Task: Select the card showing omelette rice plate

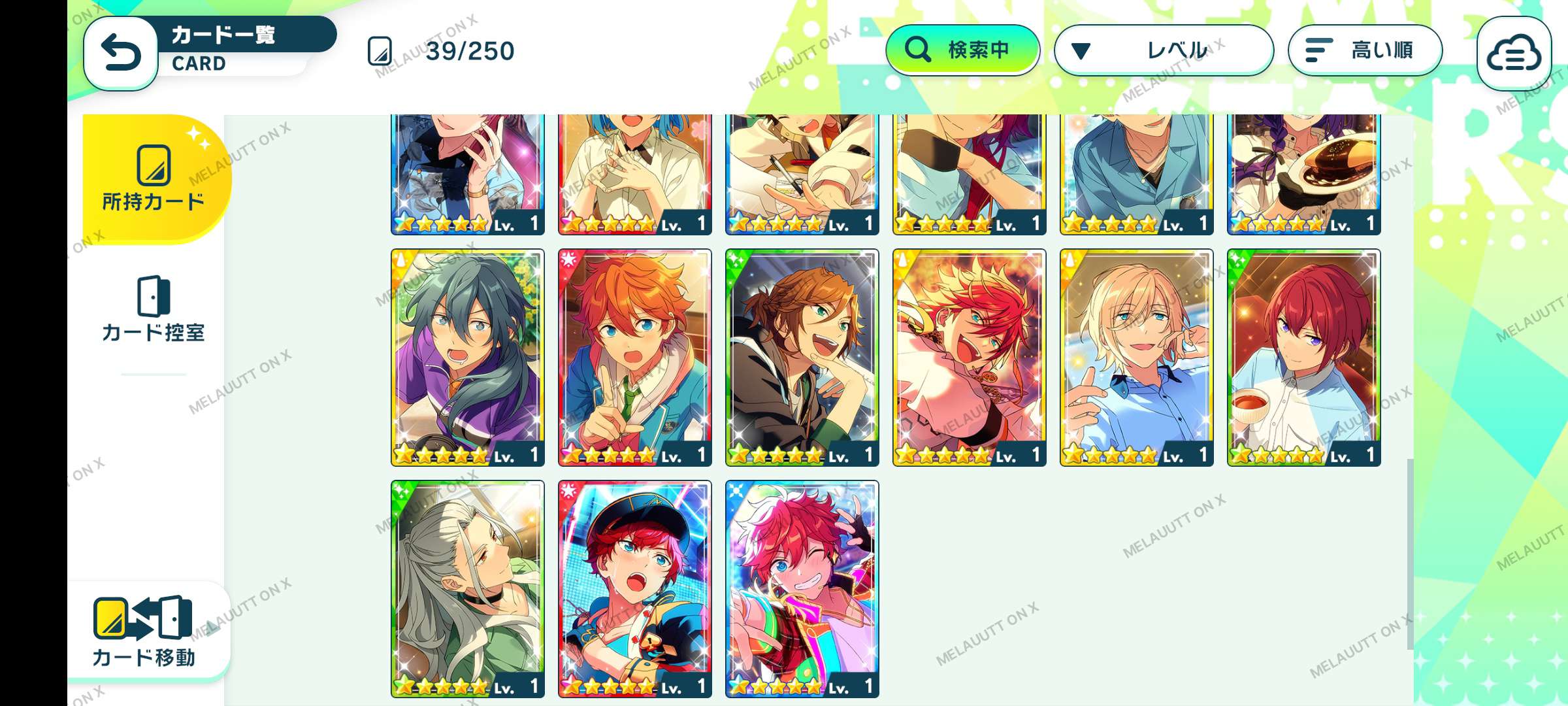Action: [x=1304, y=175]
